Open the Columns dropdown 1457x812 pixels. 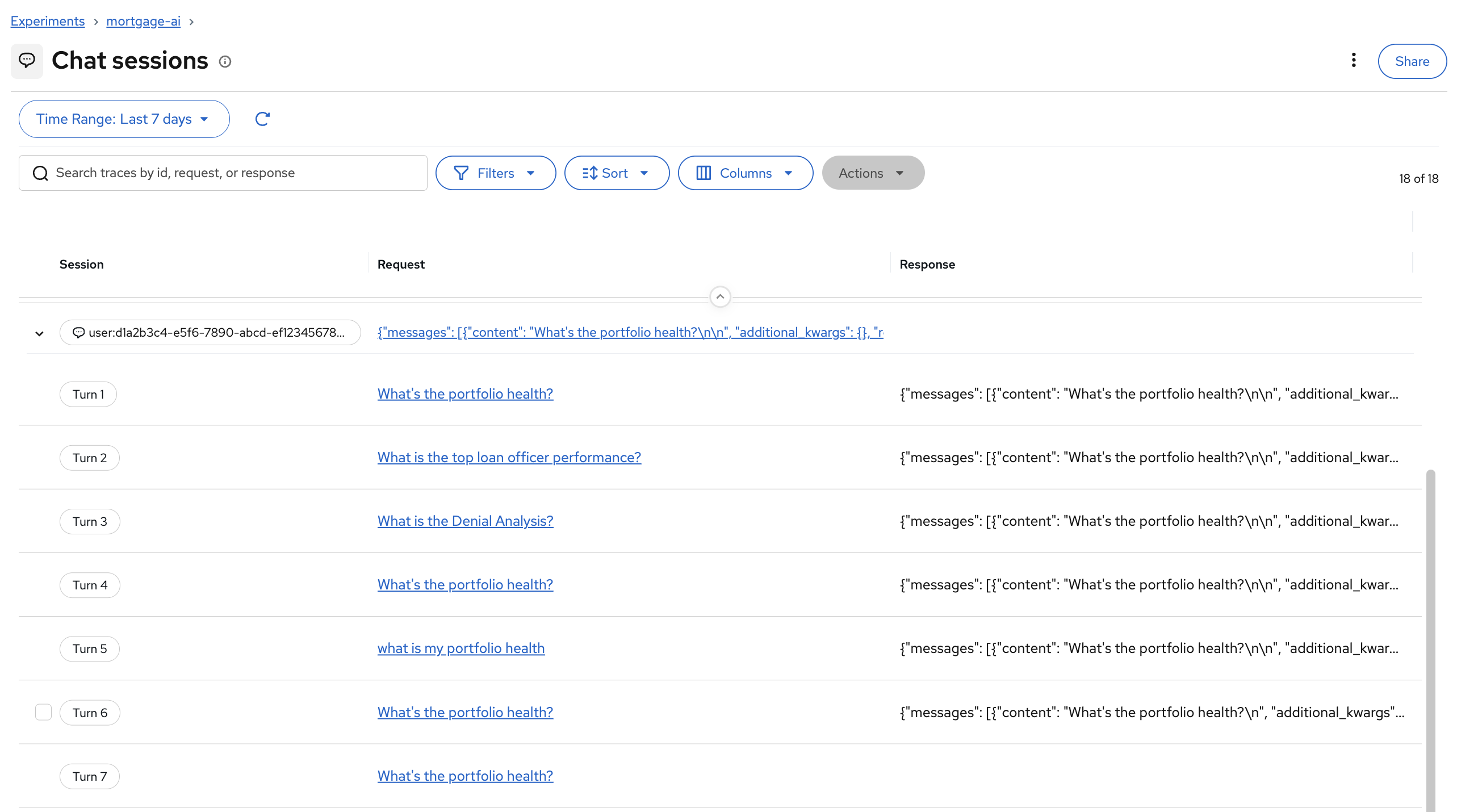point(745,173)
